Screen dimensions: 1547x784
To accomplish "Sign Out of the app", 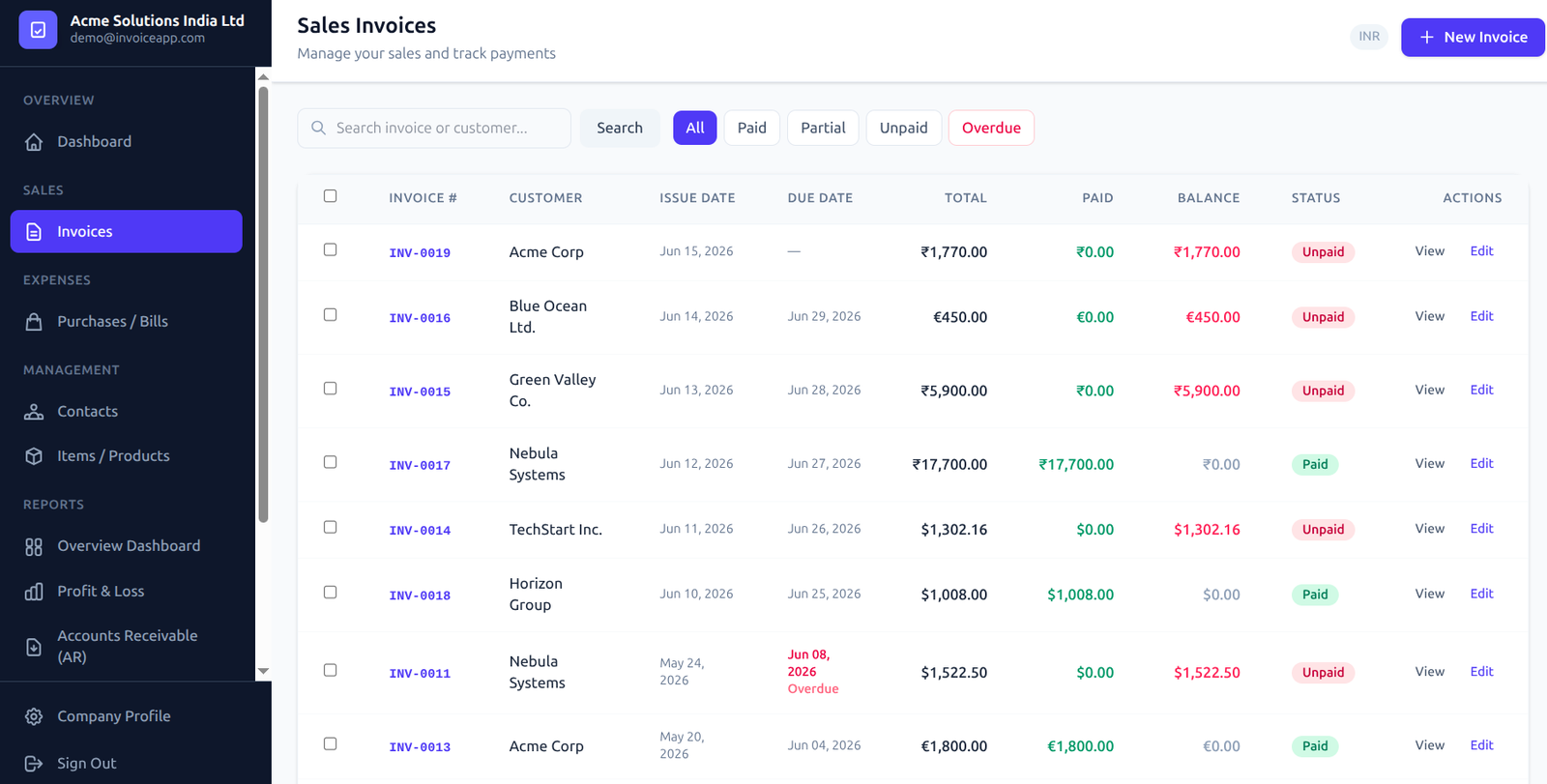I will pos(126,764).
